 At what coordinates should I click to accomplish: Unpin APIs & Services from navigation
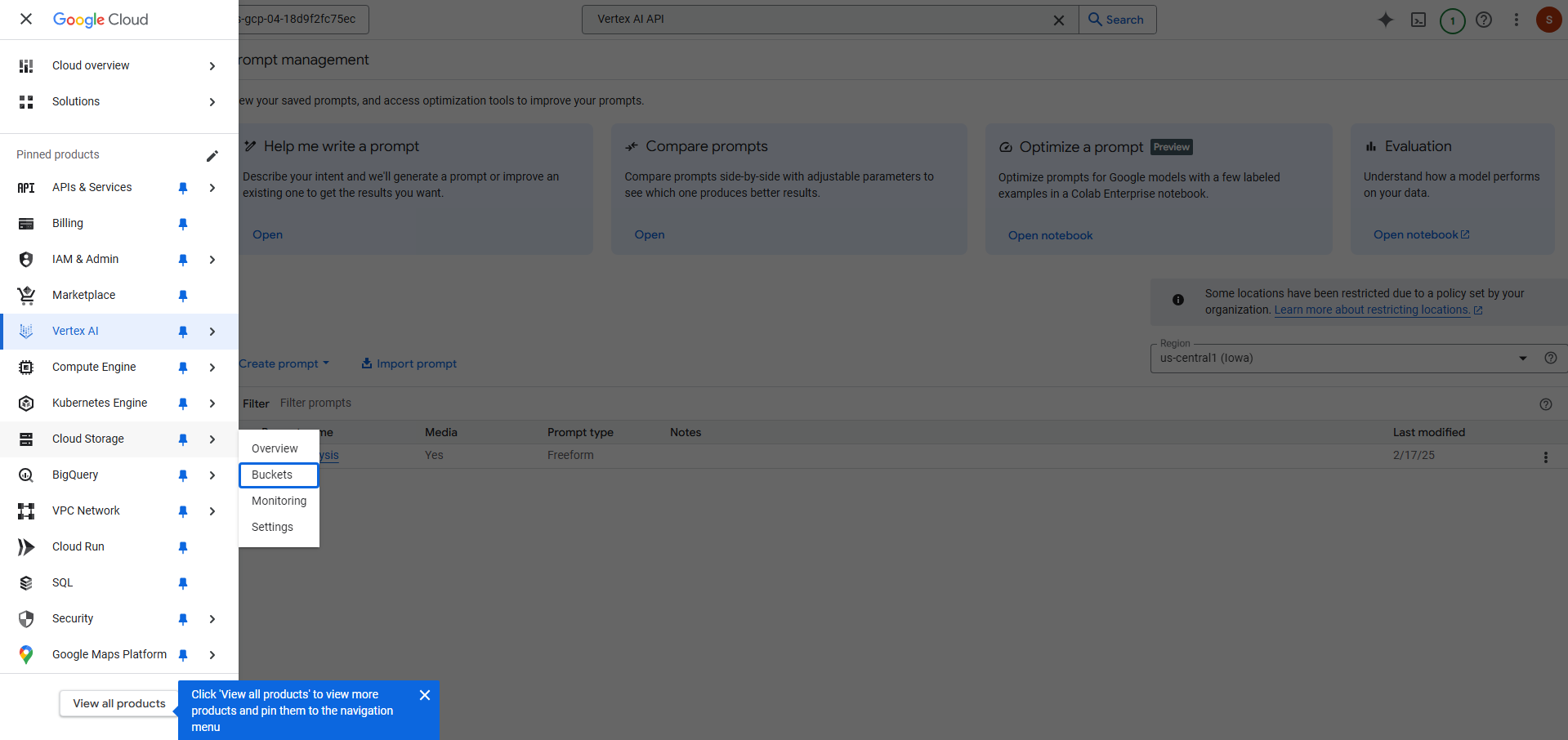point(183,188)
